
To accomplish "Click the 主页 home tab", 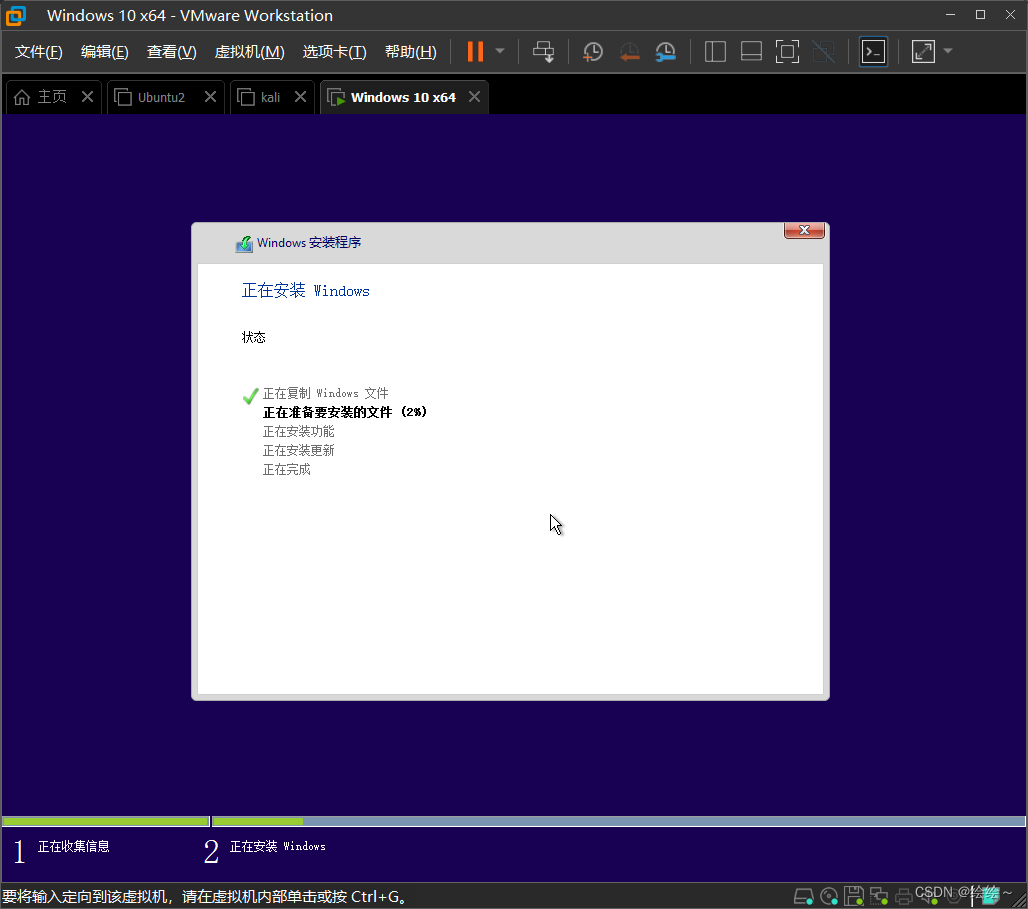I will pos(50,97).
